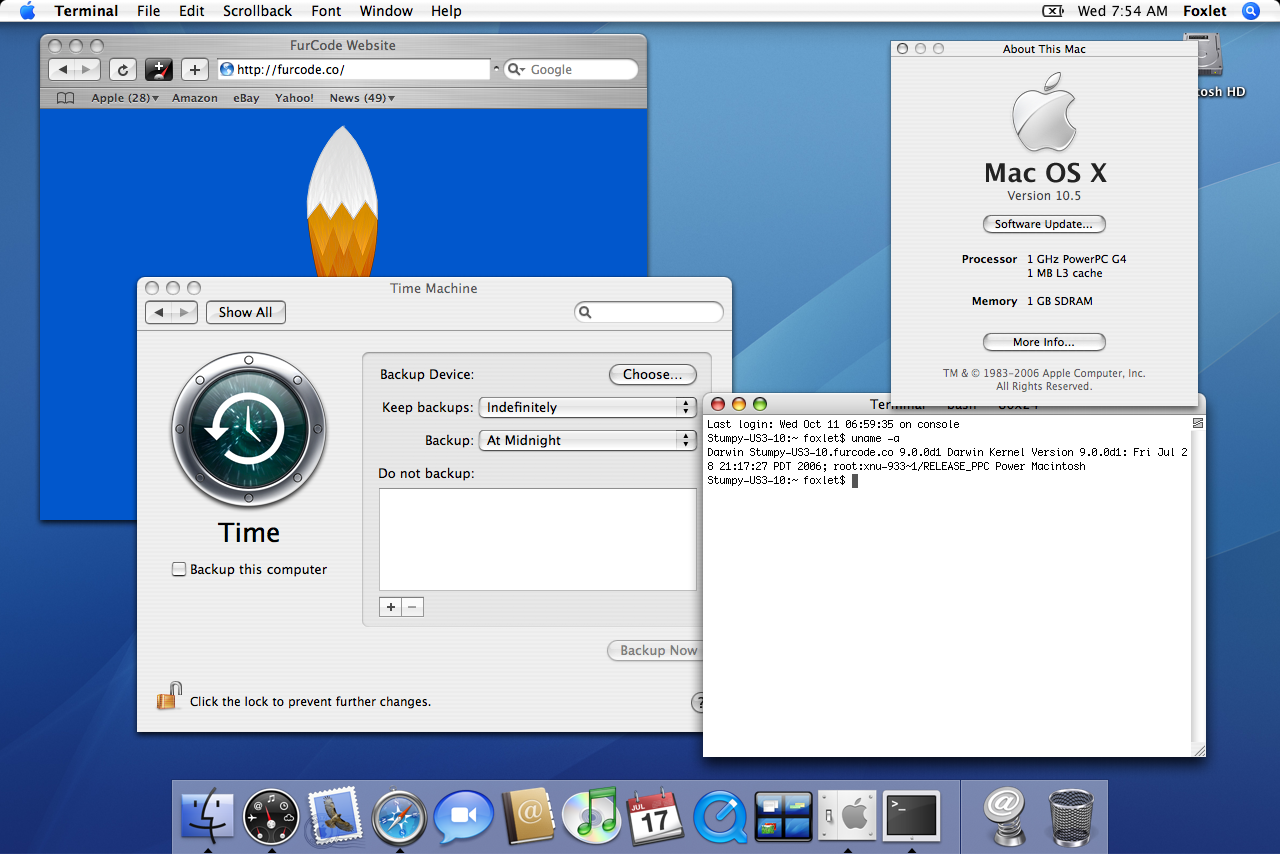Open the Help menu

pyautogui.click(x=446, y=11)
